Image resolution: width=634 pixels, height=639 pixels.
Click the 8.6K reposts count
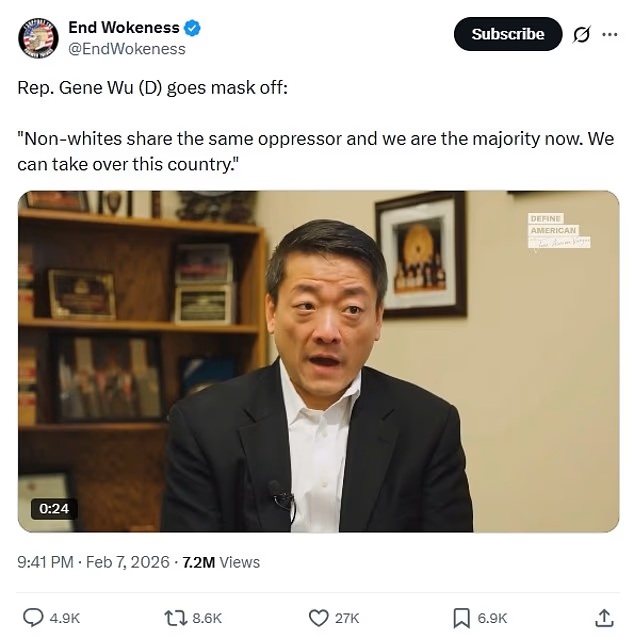(207, 618)
